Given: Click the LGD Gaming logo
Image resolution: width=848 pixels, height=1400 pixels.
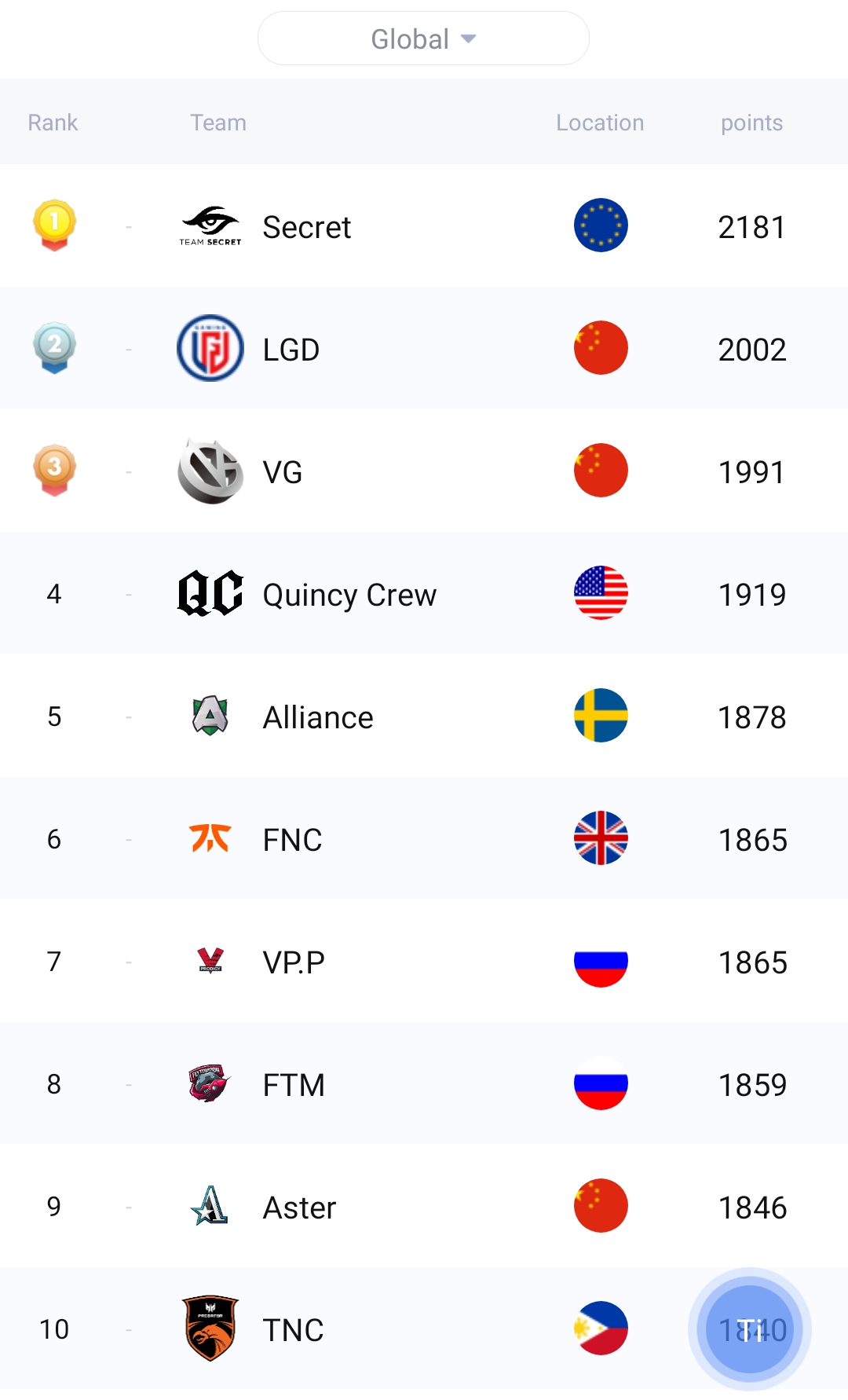Looking at the screenshot, I should [x=210, y=348].
